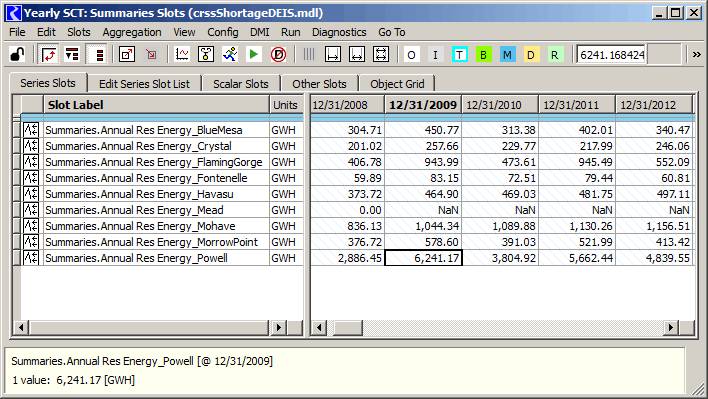Image resolution: width=708 pixels, height=399 pixels.
Task: Click the Slot Label column header
Action: pyautogui.click(x=156, y=105)
